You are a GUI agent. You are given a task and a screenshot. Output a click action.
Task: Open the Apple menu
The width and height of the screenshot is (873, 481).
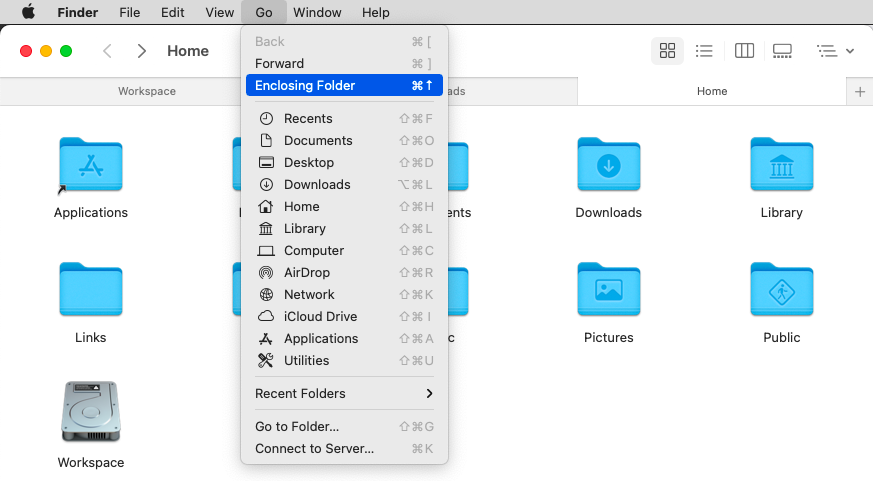coord(28,12)
